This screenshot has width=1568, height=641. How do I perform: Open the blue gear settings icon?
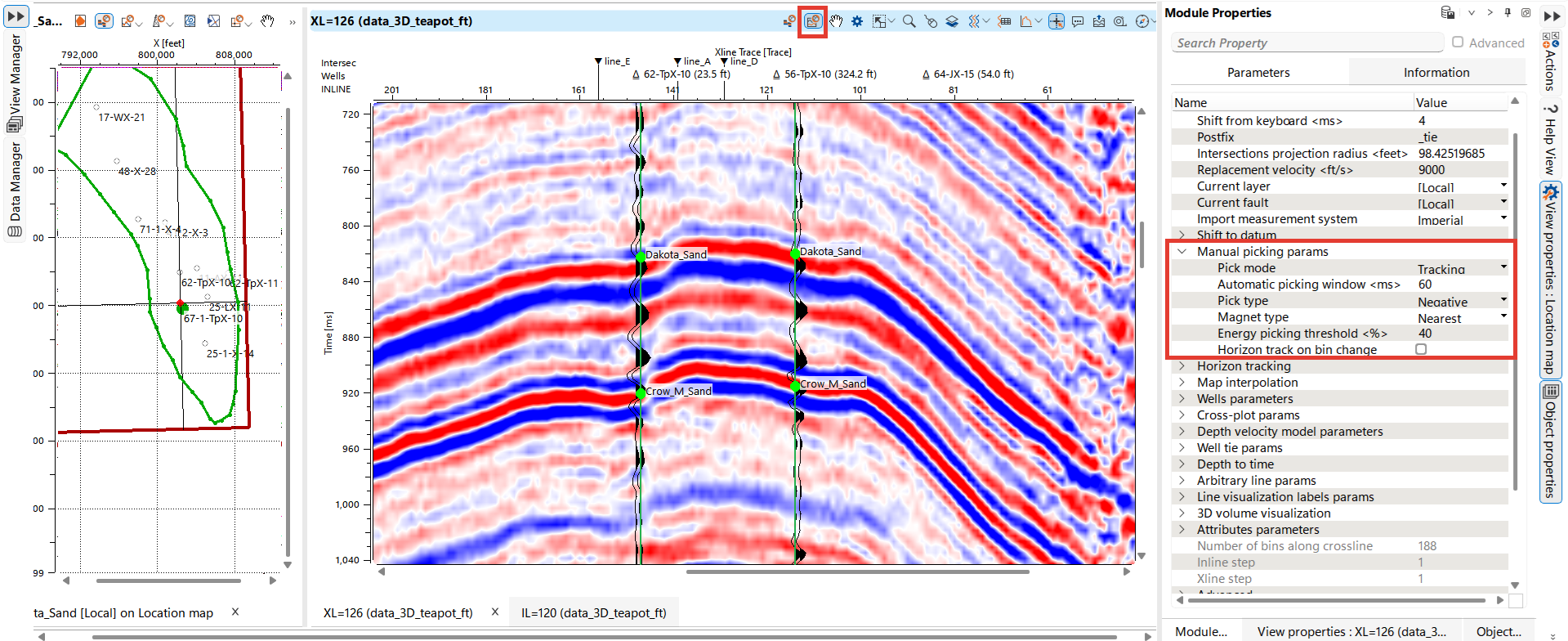pos(857,21)
